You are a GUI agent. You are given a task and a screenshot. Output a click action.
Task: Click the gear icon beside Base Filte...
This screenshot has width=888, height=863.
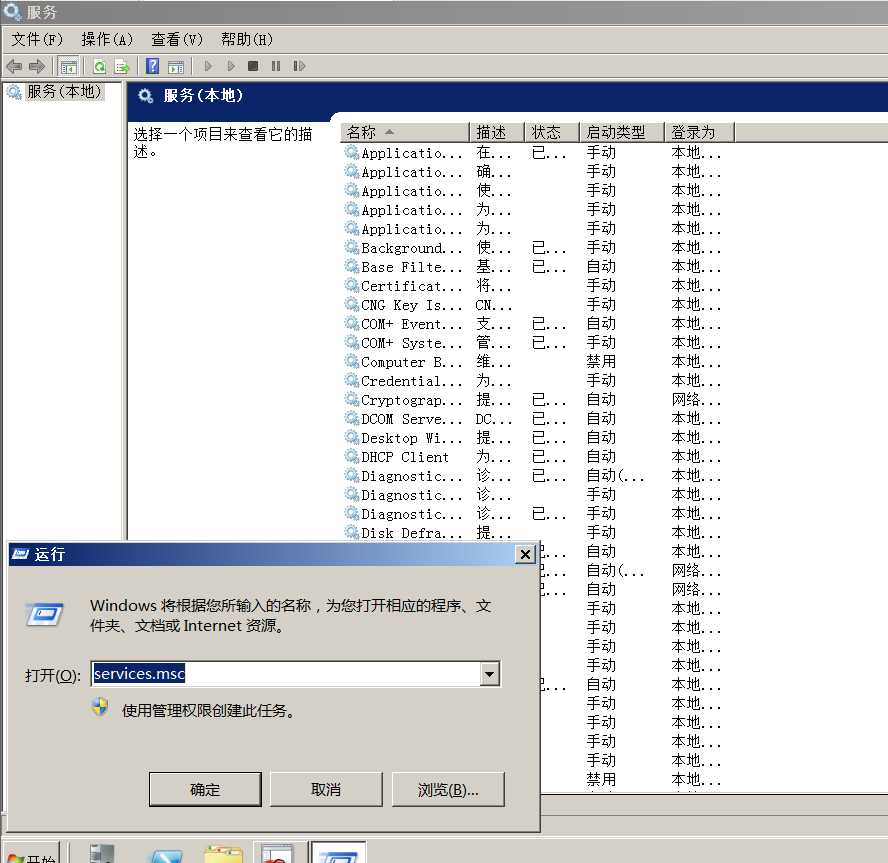[x=352, y=266]
